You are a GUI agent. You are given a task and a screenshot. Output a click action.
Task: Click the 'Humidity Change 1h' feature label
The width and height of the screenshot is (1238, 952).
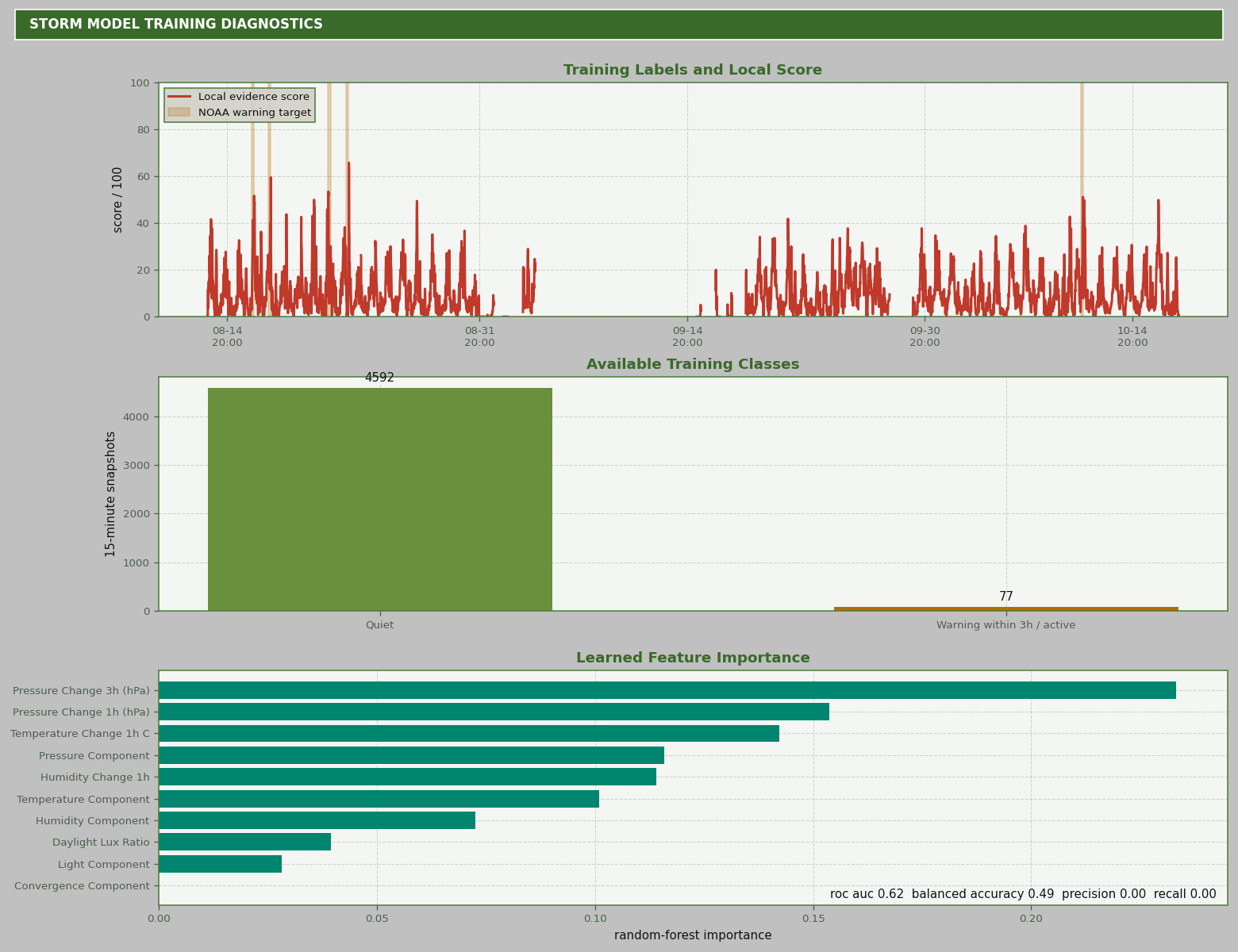[95, 777]
